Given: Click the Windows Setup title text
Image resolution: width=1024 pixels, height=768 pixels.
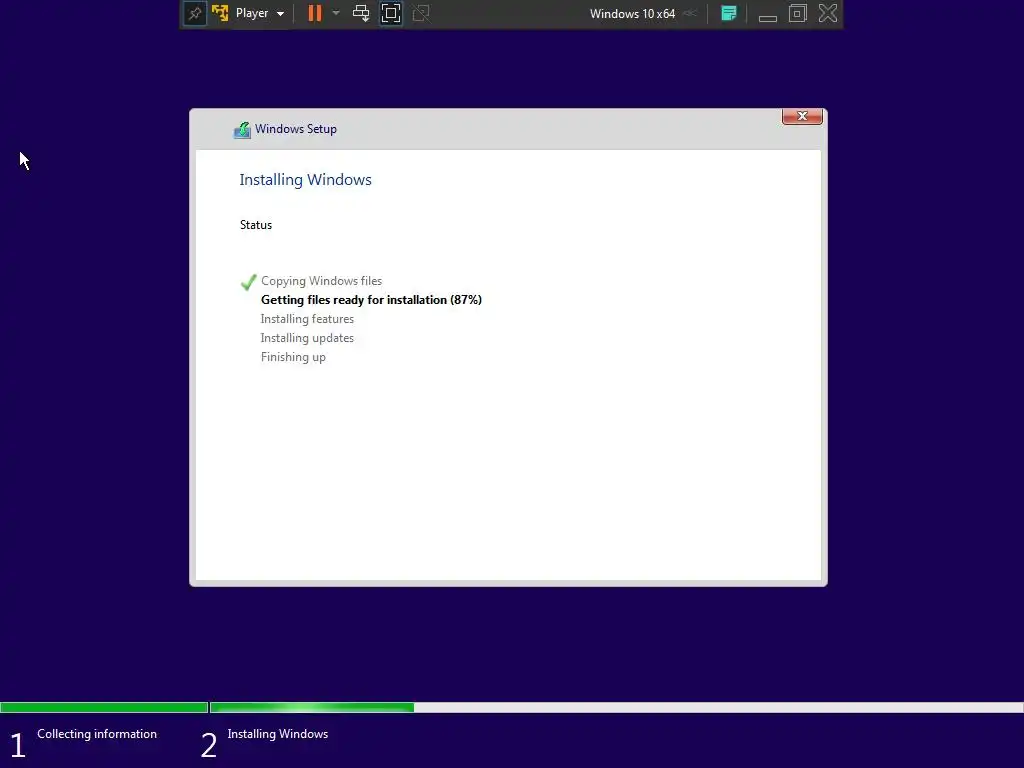Looking at the screenshot, I should click(x=296, y=129).
